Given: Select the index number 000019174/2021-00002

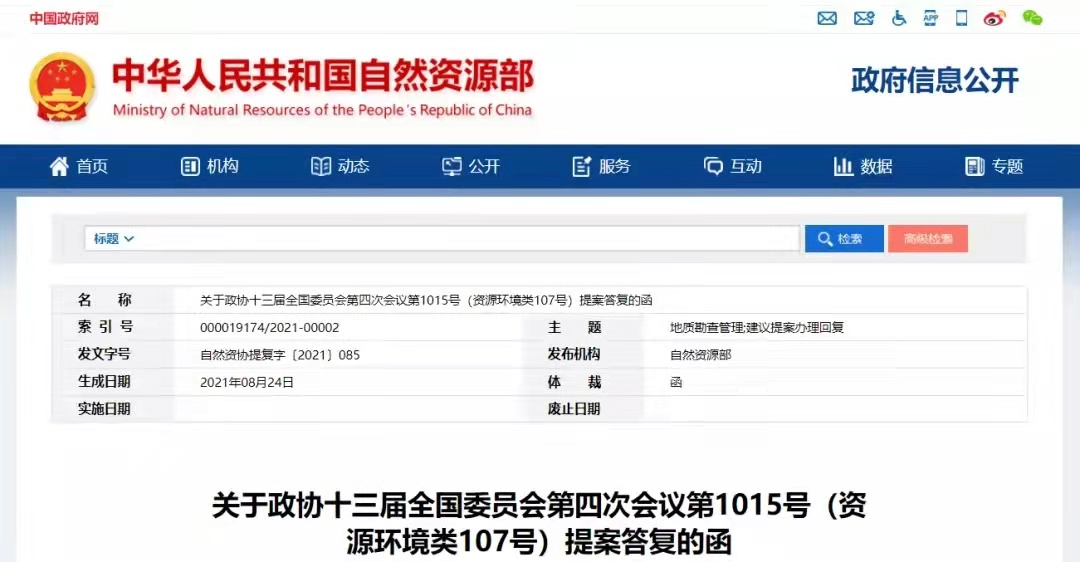Looking at the screenshot, I should click(269, 328).
